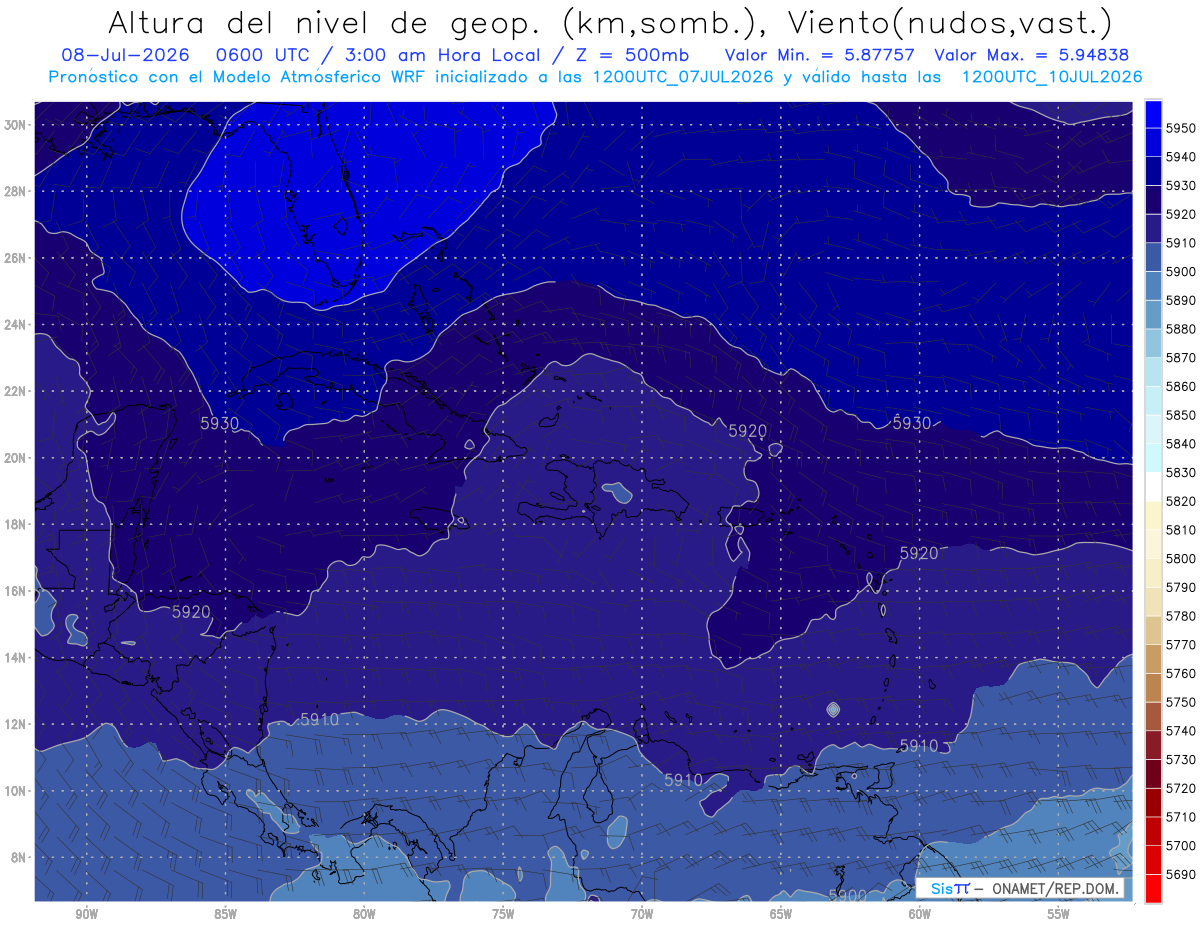Viewport: 1200px width, 927px height.
Task: Click the legend swatch between 5940 and 5950
Action: pyautogui.click(x=1153, y=143)
